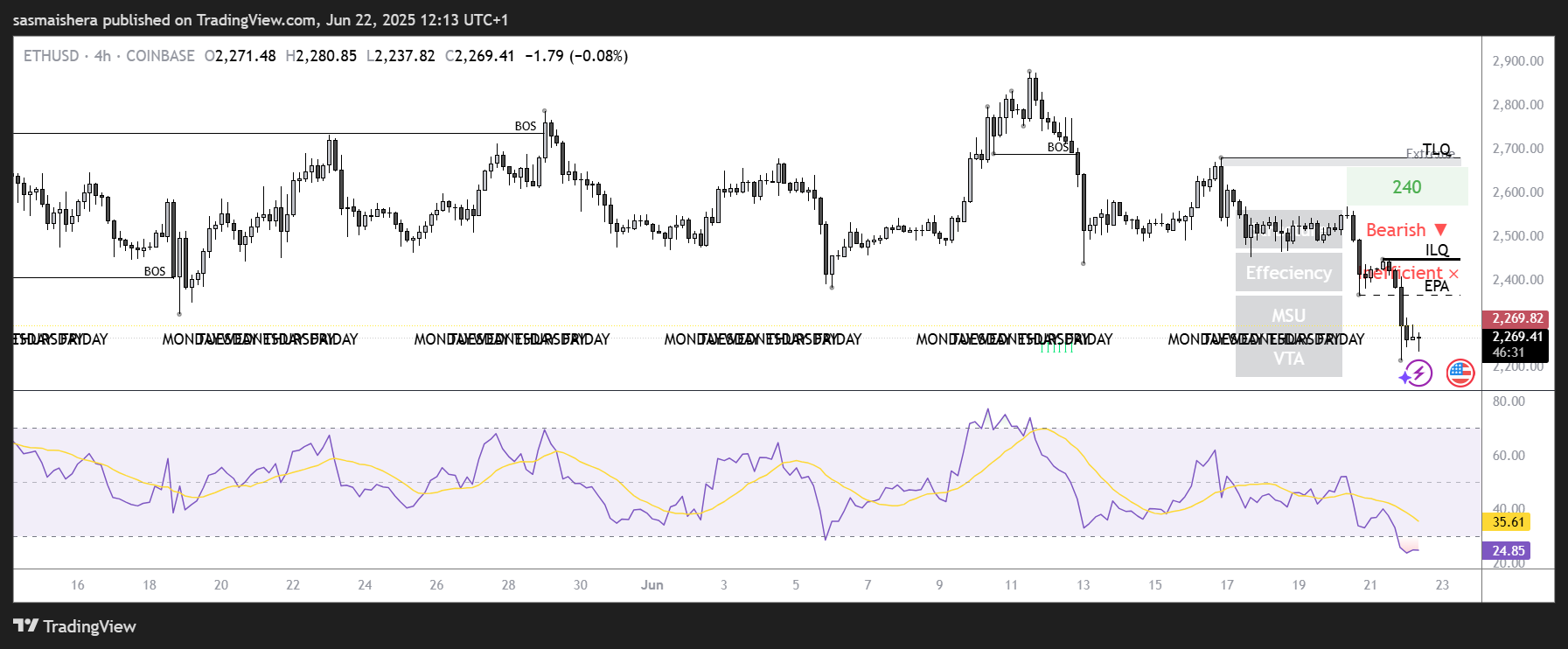Open the US flag economic event icon
This screenshot has height=649, width=1568.
(1460, 373)
